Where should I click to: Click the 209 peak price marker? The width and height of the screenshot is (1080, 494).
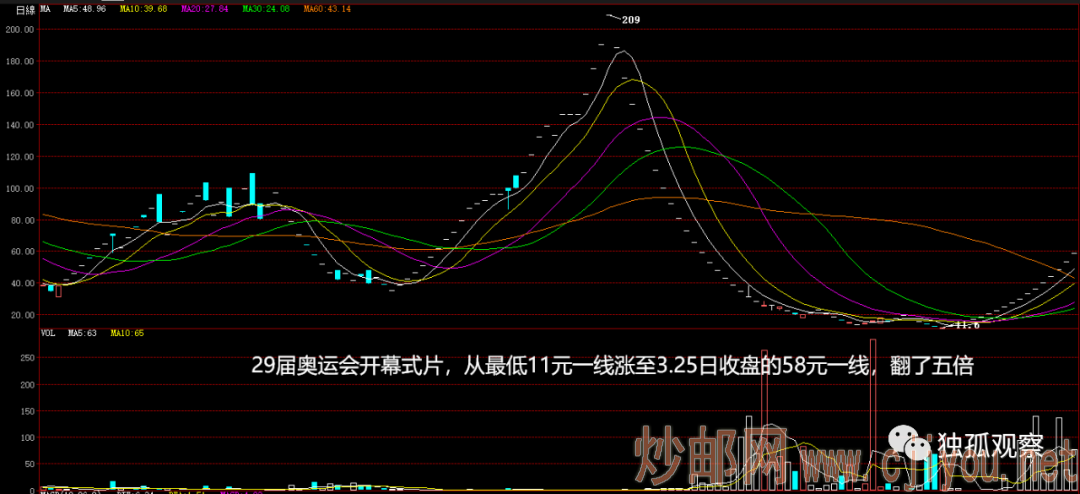coord(632,19)
